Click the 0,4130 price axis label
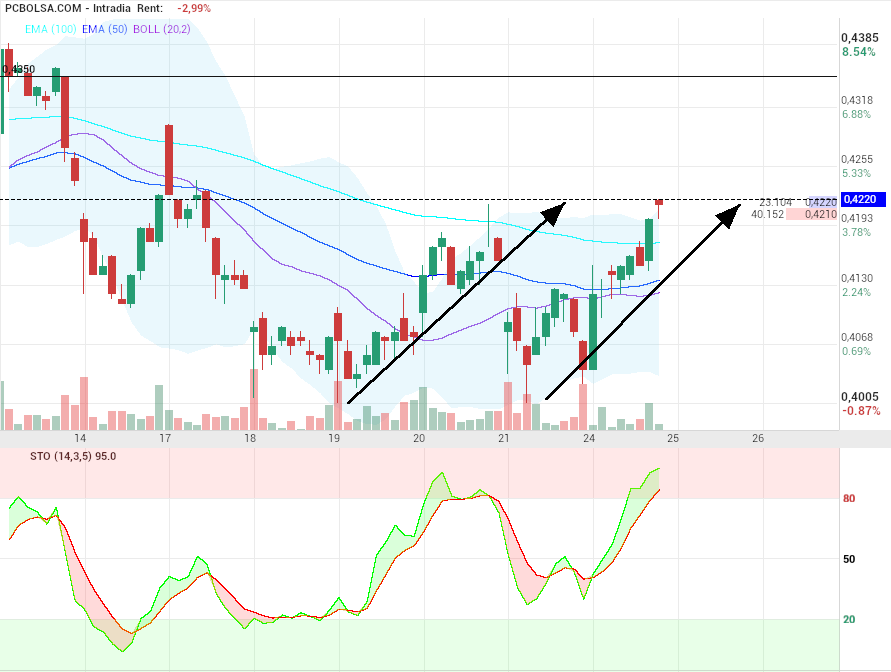891x672 pixels. pyautogui.click(x=857, y=278)
